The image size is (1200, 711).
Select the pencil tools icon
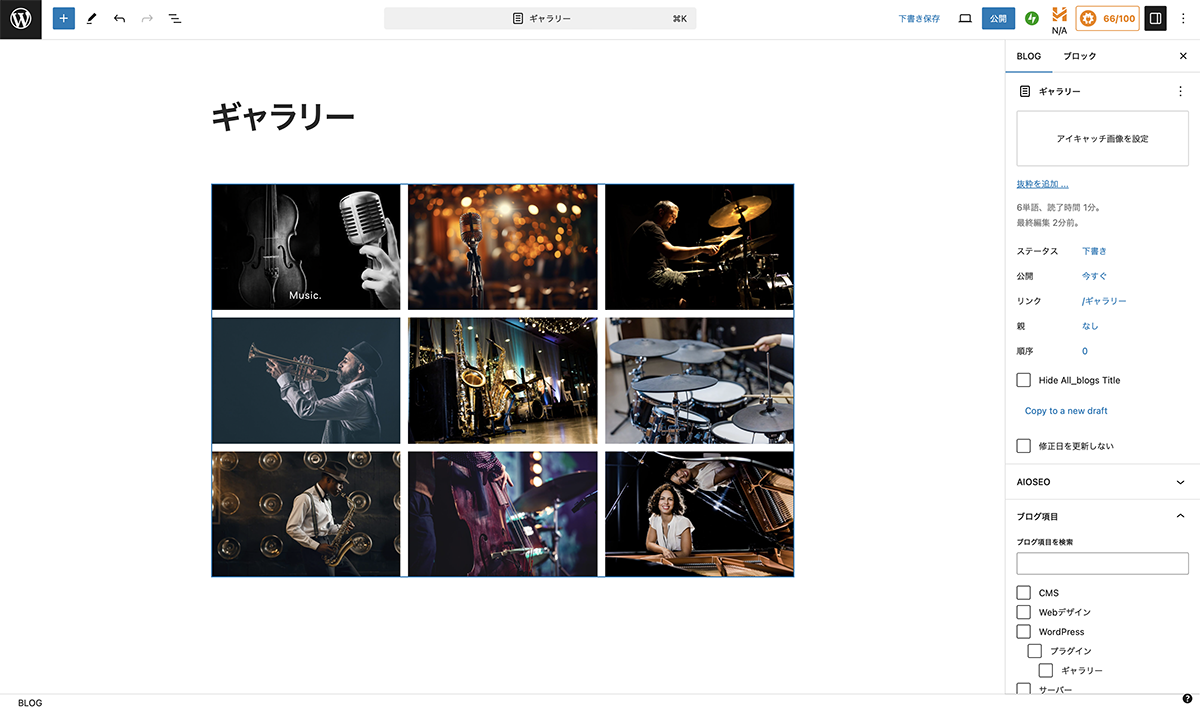(x=91, y=19)
